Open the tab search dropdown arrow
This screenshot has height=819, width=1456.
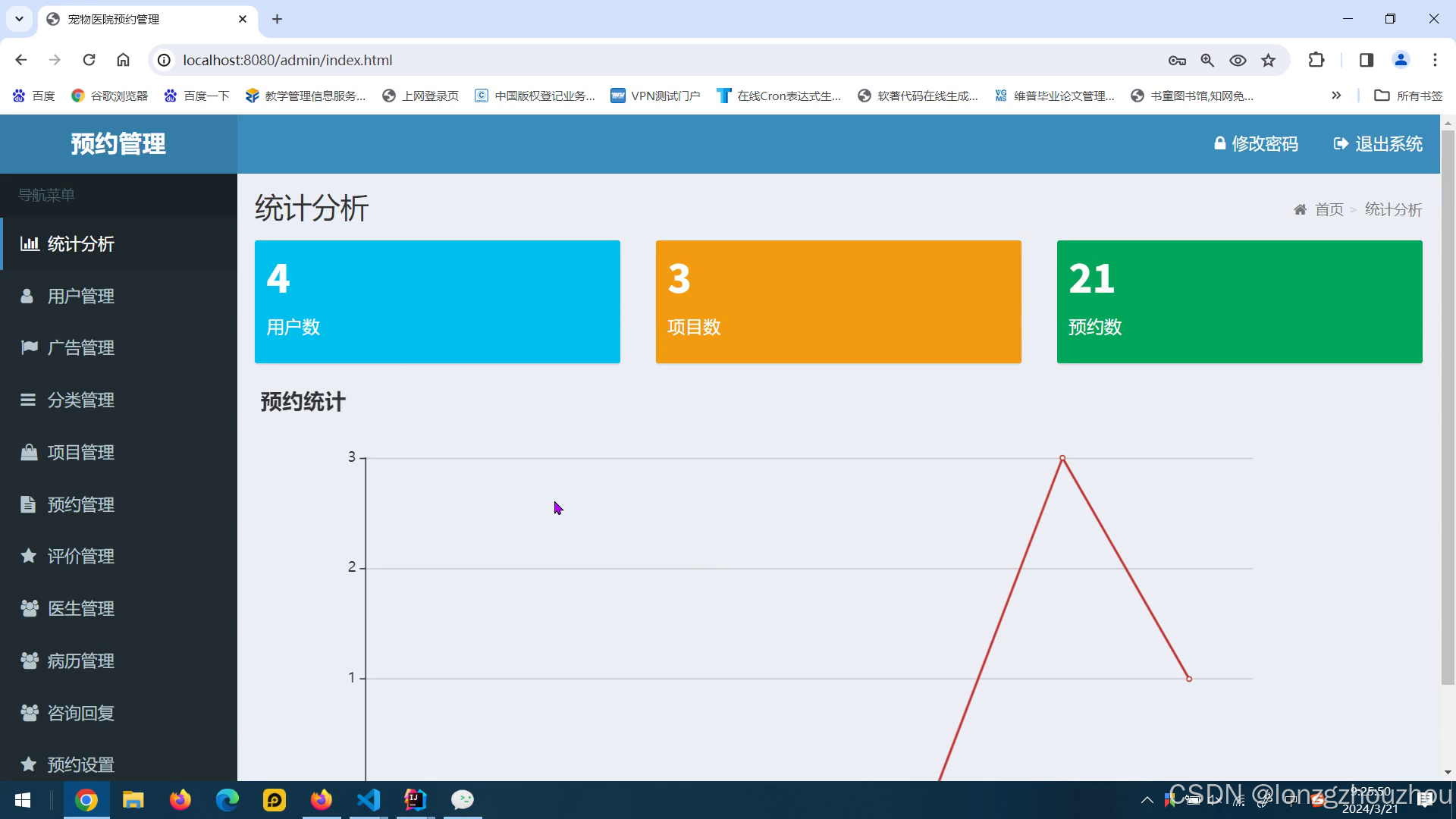click(19, 19)
